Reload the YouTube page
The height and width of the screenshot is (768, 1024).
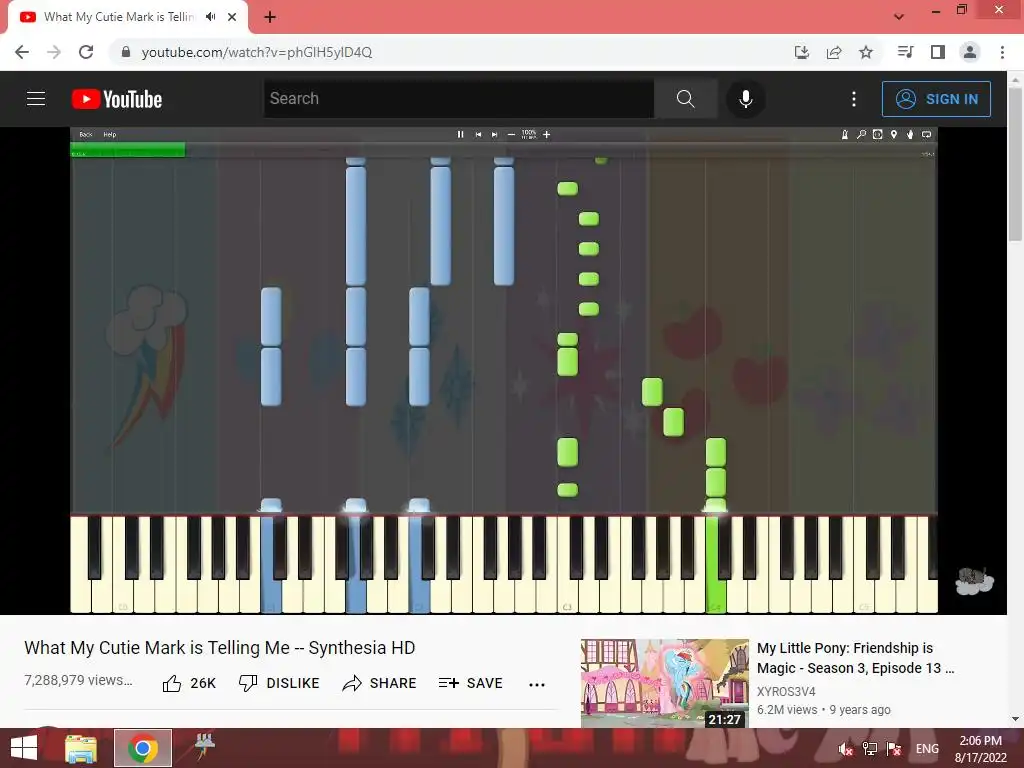pos(86,52)
